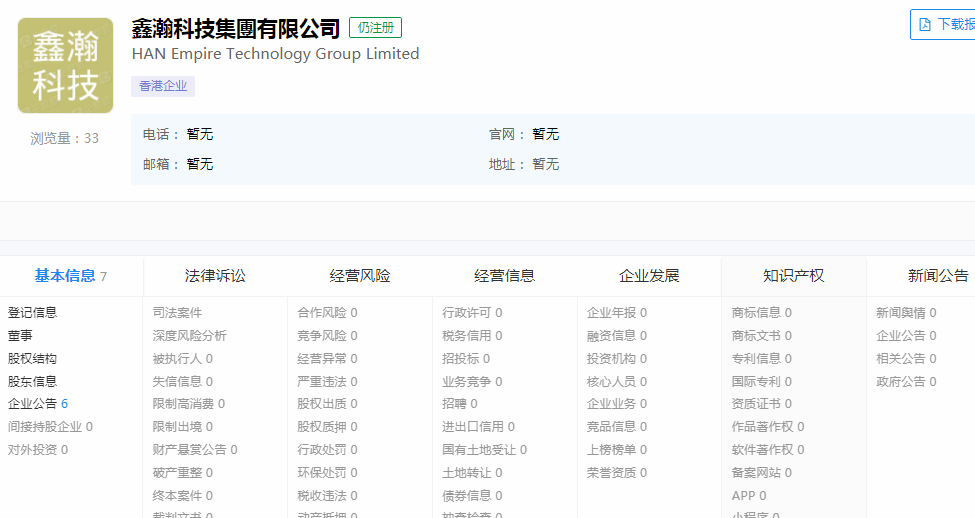
Task: Select the 知识产权 tab
Action: coord(793,276)
